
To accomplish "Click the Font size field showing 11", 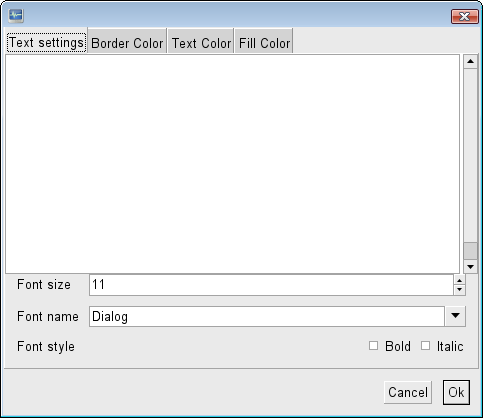I will click(x=271, y=285).
